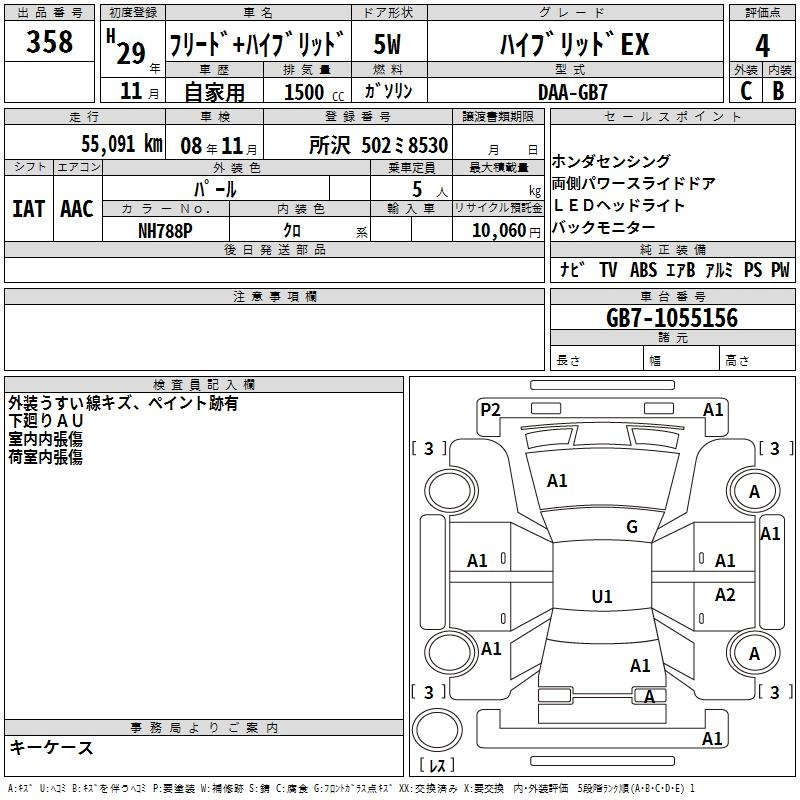Click the displacement value 1500 cc
Screen dimensions: 800x800
[x=314, y=92]
